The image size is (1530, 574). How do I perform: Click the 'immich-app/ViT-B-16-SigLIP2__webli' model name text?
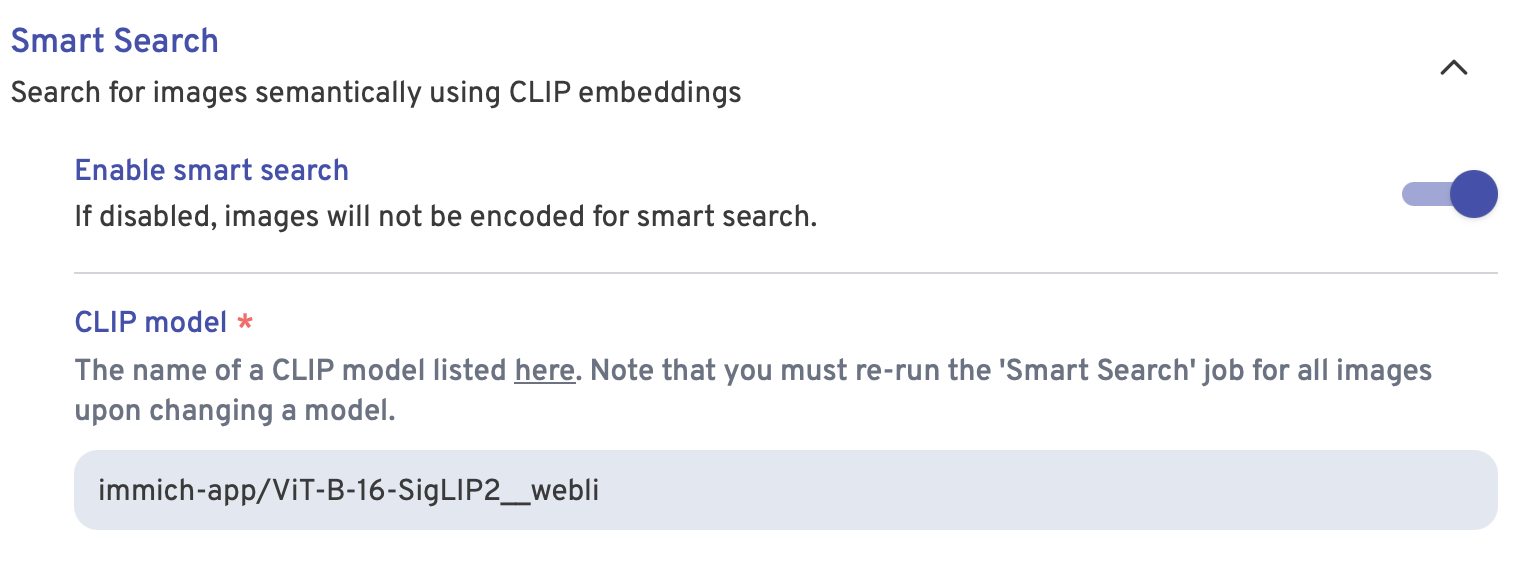click(348, 491)
